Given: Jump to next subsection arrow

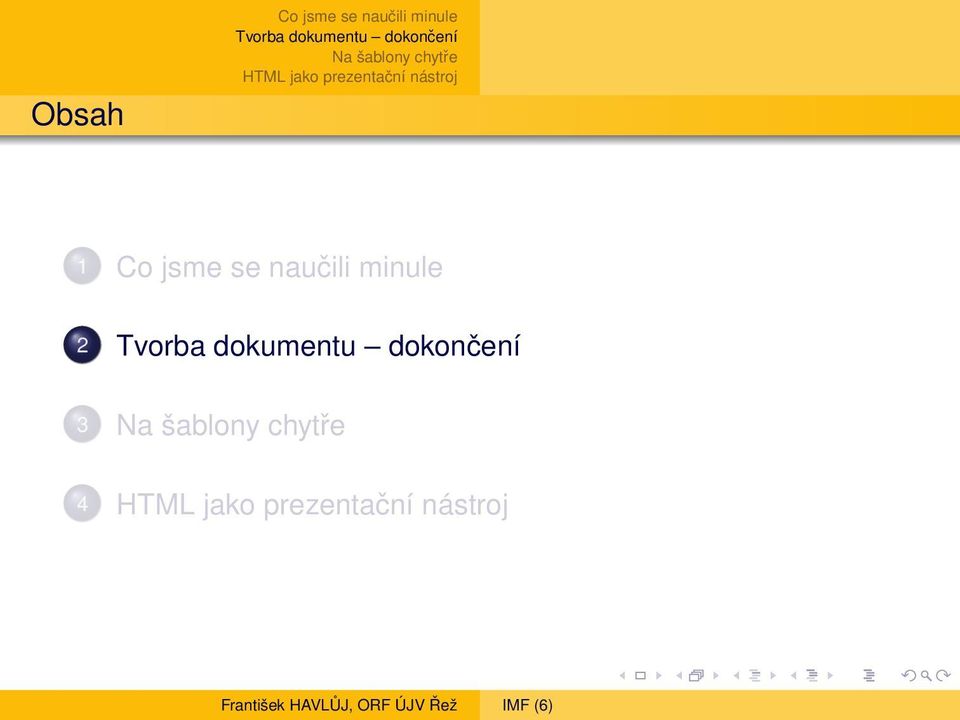Looking at the screenshot, I should tap(773, 676).
